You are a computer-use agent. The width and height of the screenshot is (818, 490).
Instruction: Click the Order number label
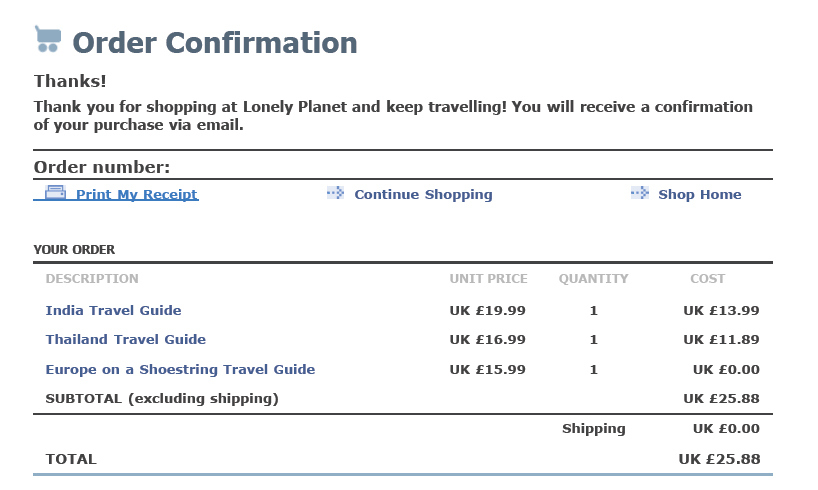(x=102, y=167)
